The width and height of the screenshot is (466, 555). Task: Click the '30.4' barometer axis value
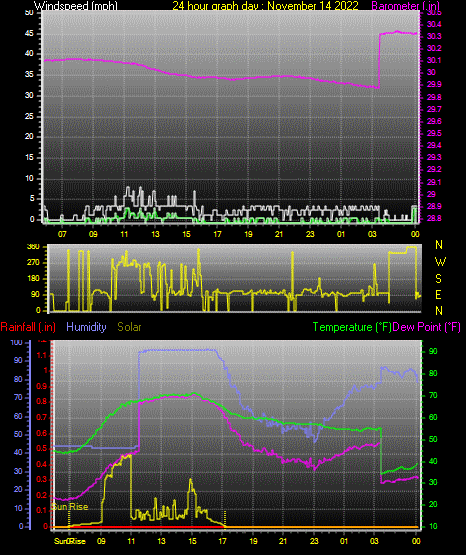coord(434,24)
